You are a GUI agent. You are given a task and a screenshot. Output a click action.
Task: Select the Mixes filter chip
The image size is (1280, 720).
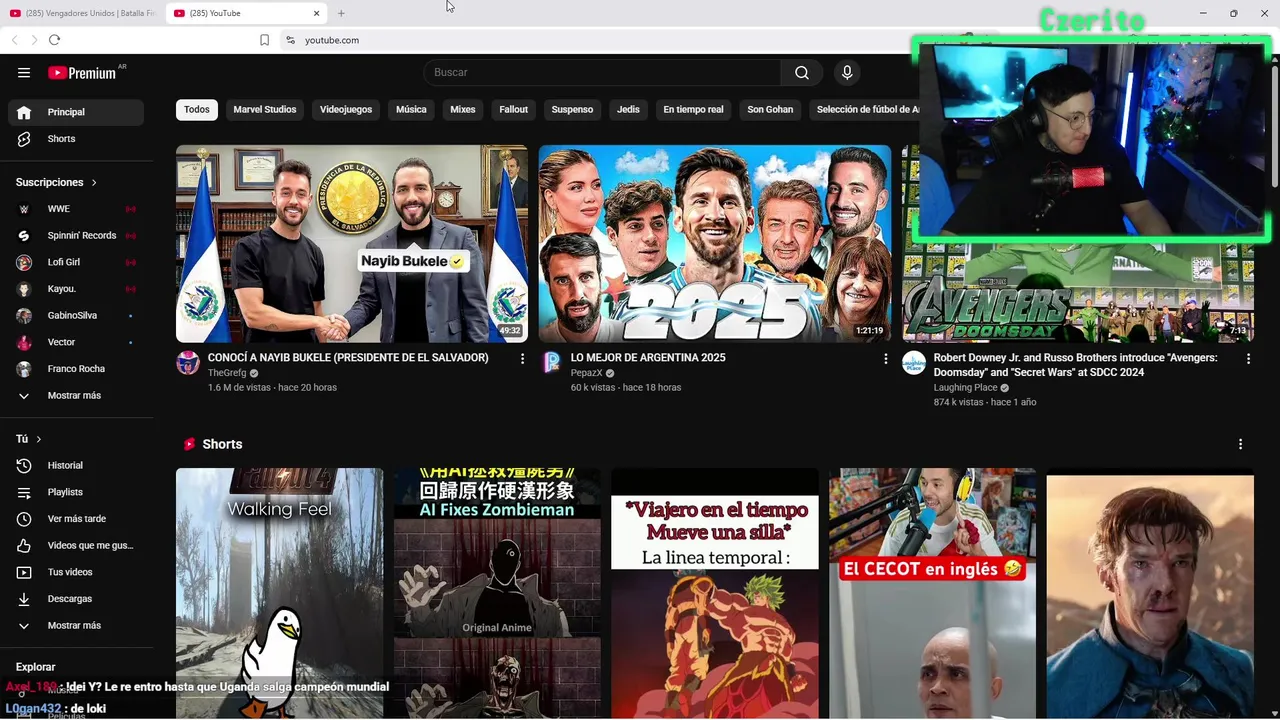(463, 109)
